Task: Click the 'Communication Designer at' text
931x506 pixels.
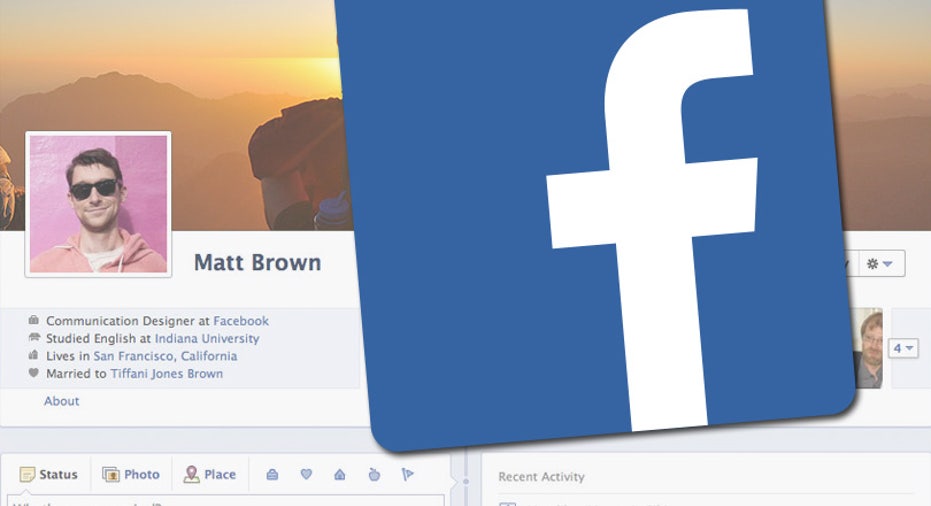Action: [128, 321]
